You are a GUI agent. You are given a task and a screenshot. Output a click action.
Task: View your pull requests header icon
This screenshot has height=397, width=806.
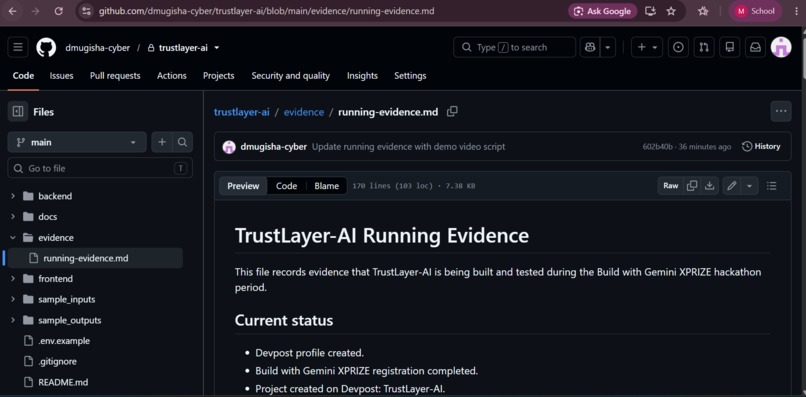coord(704,47)
